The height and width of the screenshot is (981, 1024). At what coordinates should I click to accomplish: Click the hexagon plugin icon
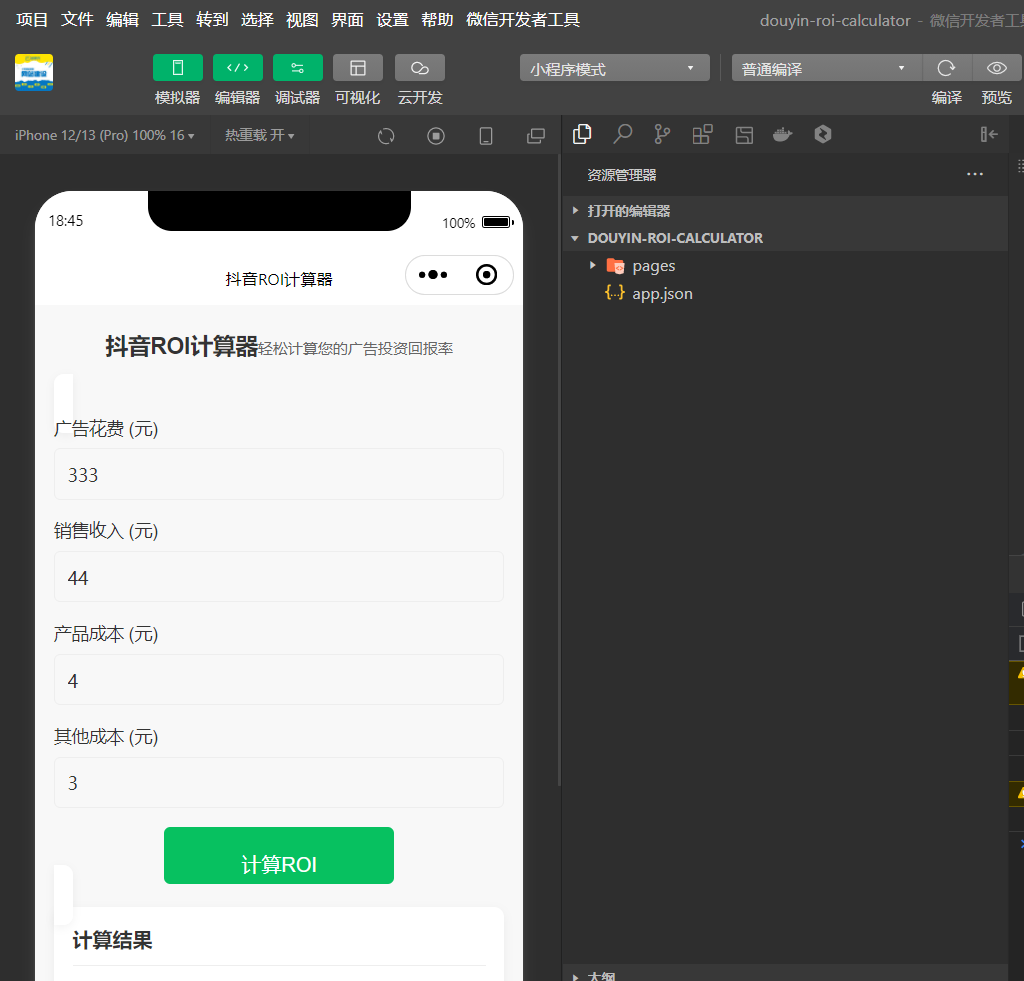(x=823, y=135)
